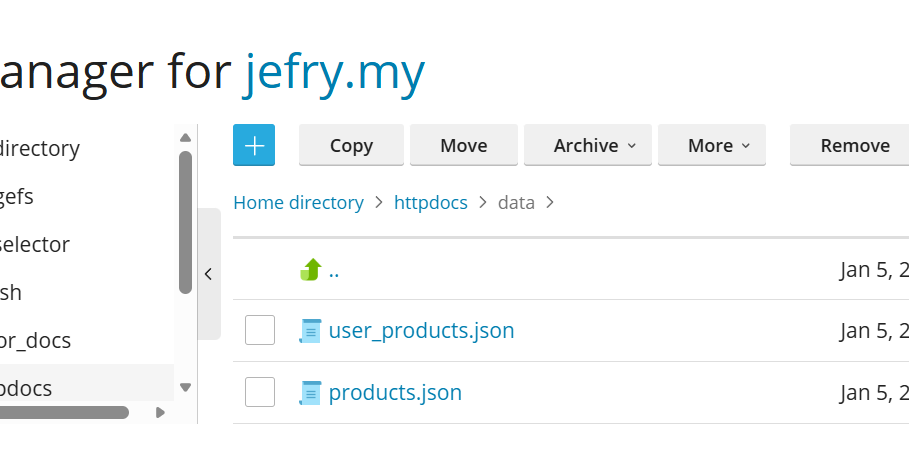Click the sidebar vertical scrollbar thumb
Screen dimensions: 909x460
(x=185, y=222)
